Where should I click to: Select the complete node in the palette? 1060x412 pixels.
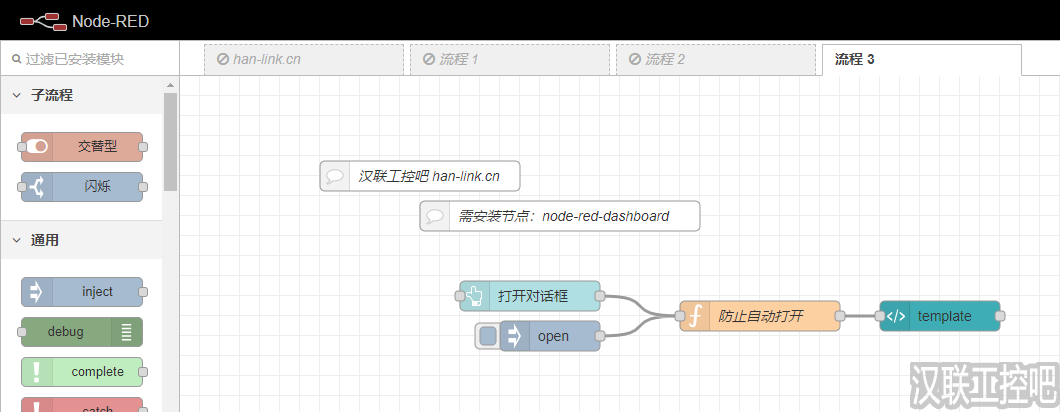point(82,372)
